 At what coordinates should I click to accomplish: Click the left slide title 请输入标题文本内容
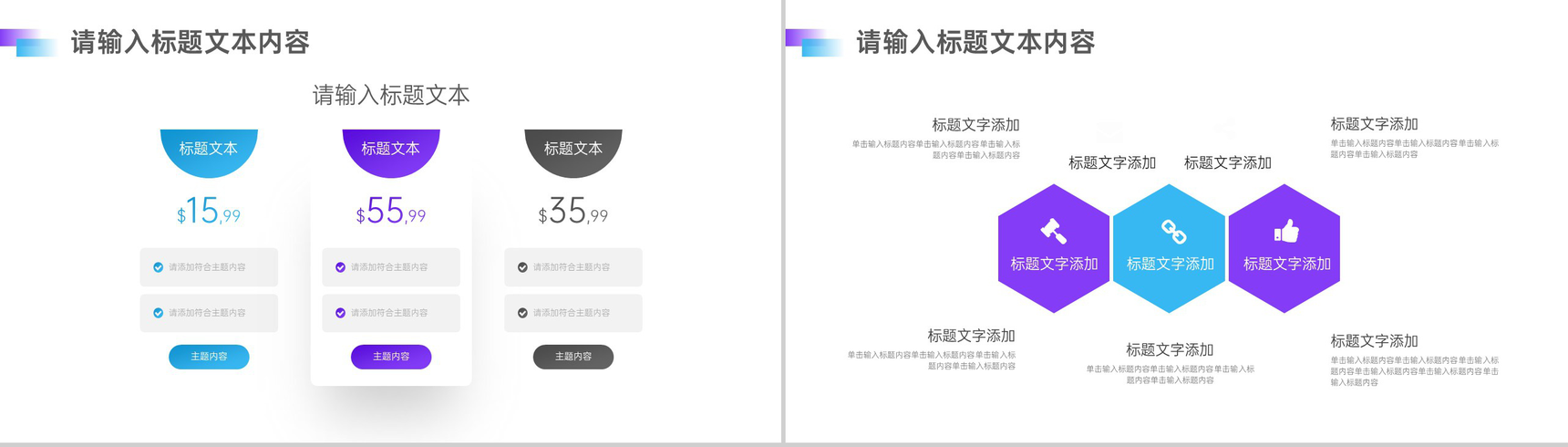point(191,42)
